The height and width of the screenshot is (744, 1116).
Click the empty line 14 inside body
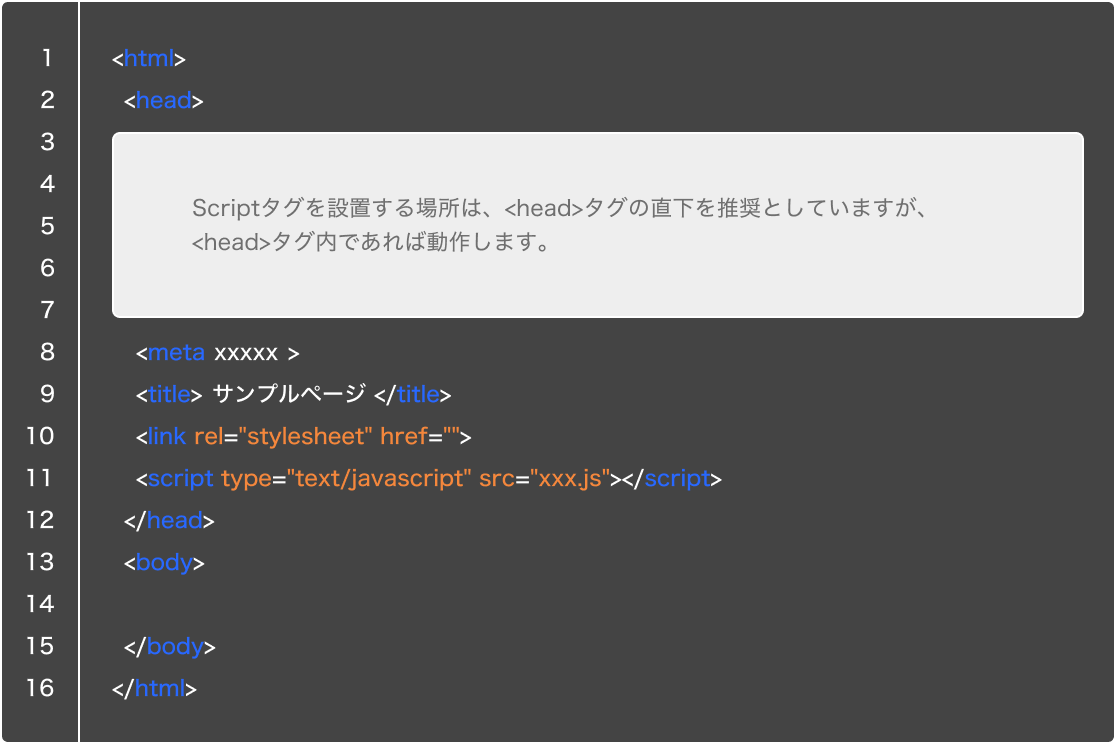pyautogui.click(x=400, y=604)
